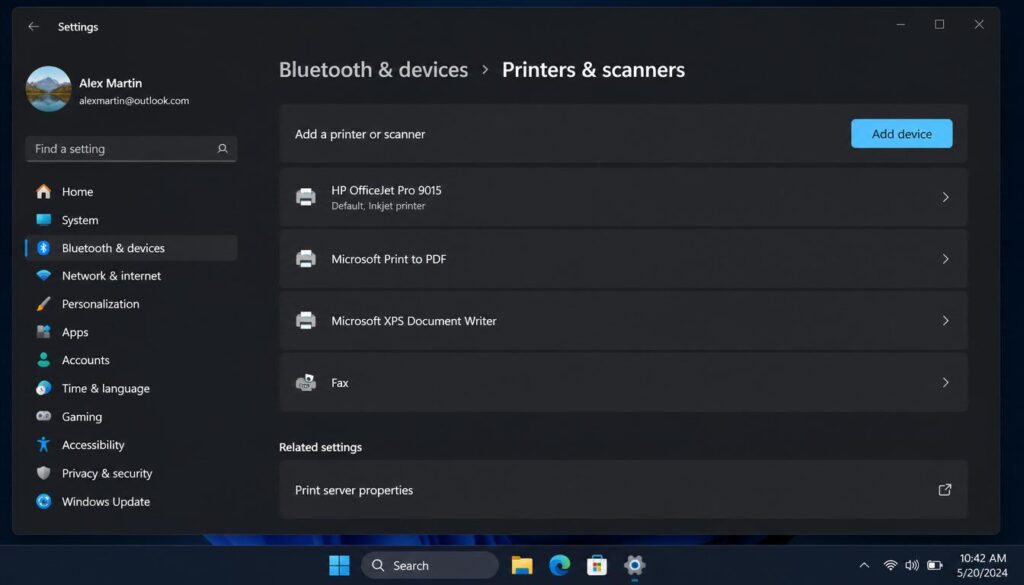The width and height of the screenshot is (1024, 585).
Task: Click the HP OfficeJet Pro 9015 printer icon
Action: 306,197
